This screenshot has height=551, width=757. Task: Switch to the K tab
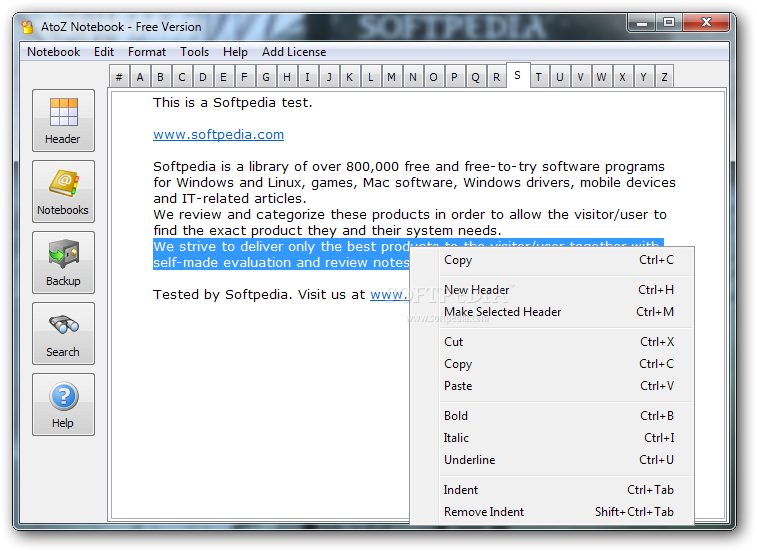(x=350, y=77)
